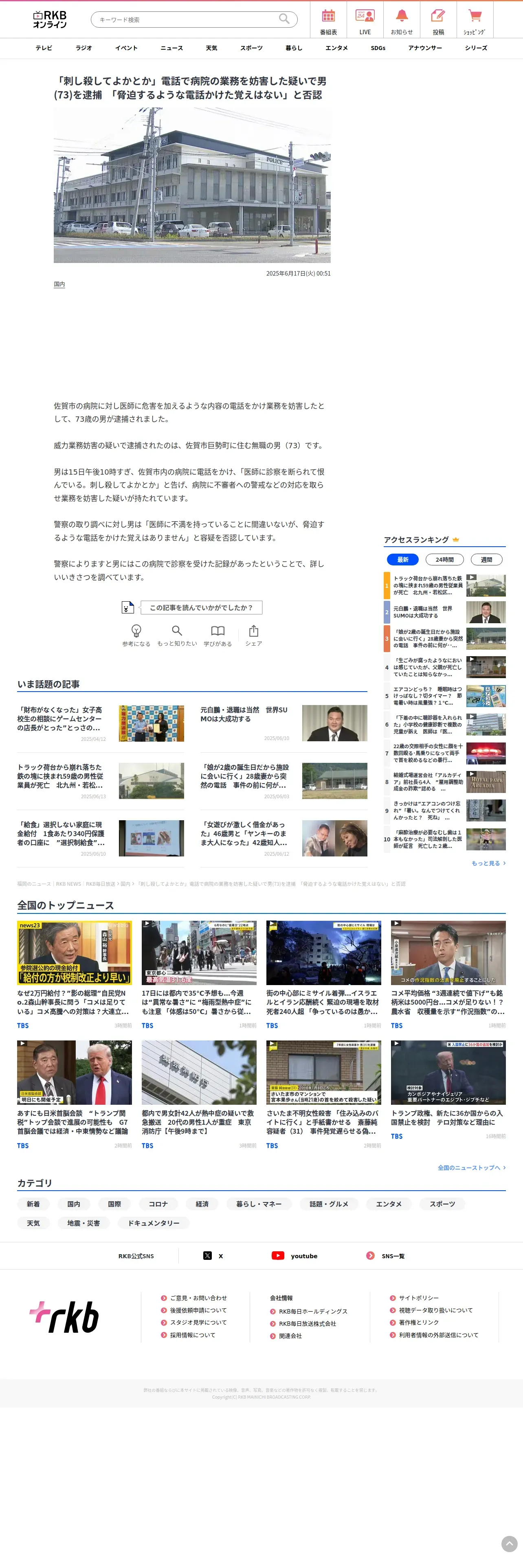
Task: Open the youtube icon link
Action: coord(278,1255)
